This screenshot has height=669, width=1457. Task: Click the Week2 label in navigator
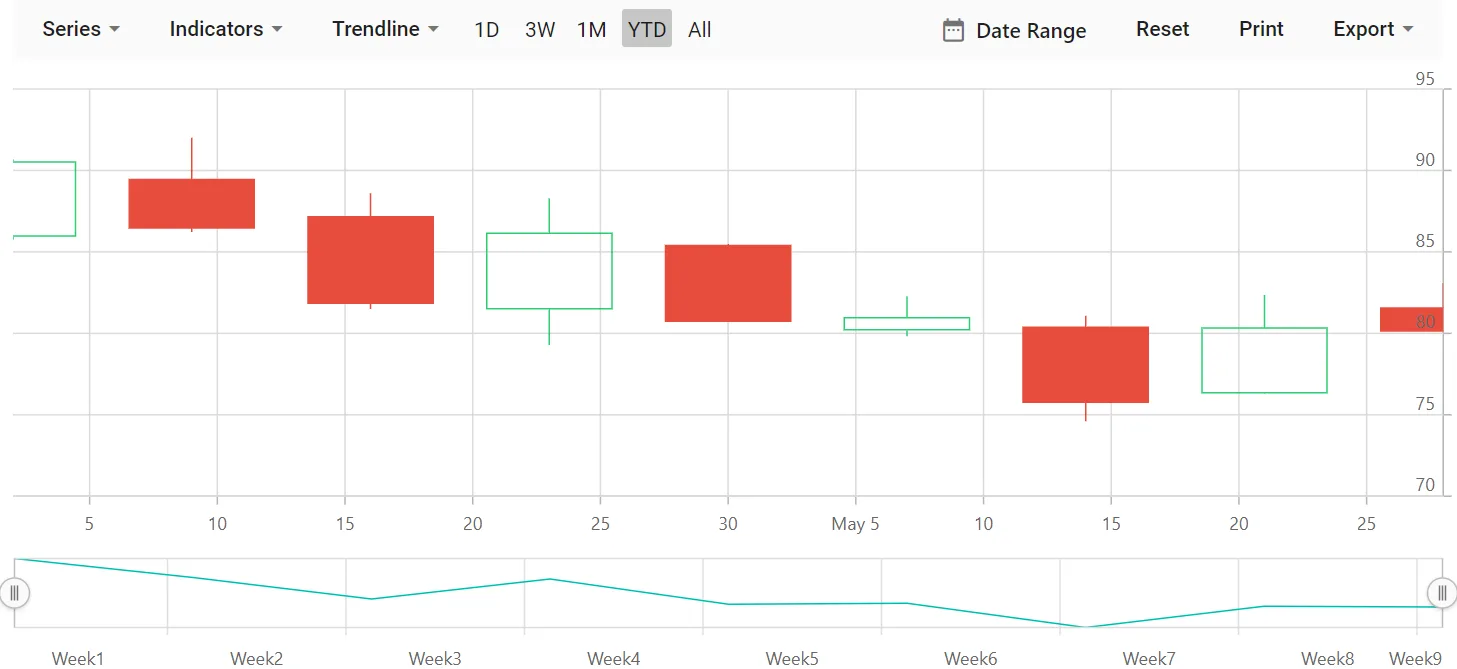click(257, 658)
